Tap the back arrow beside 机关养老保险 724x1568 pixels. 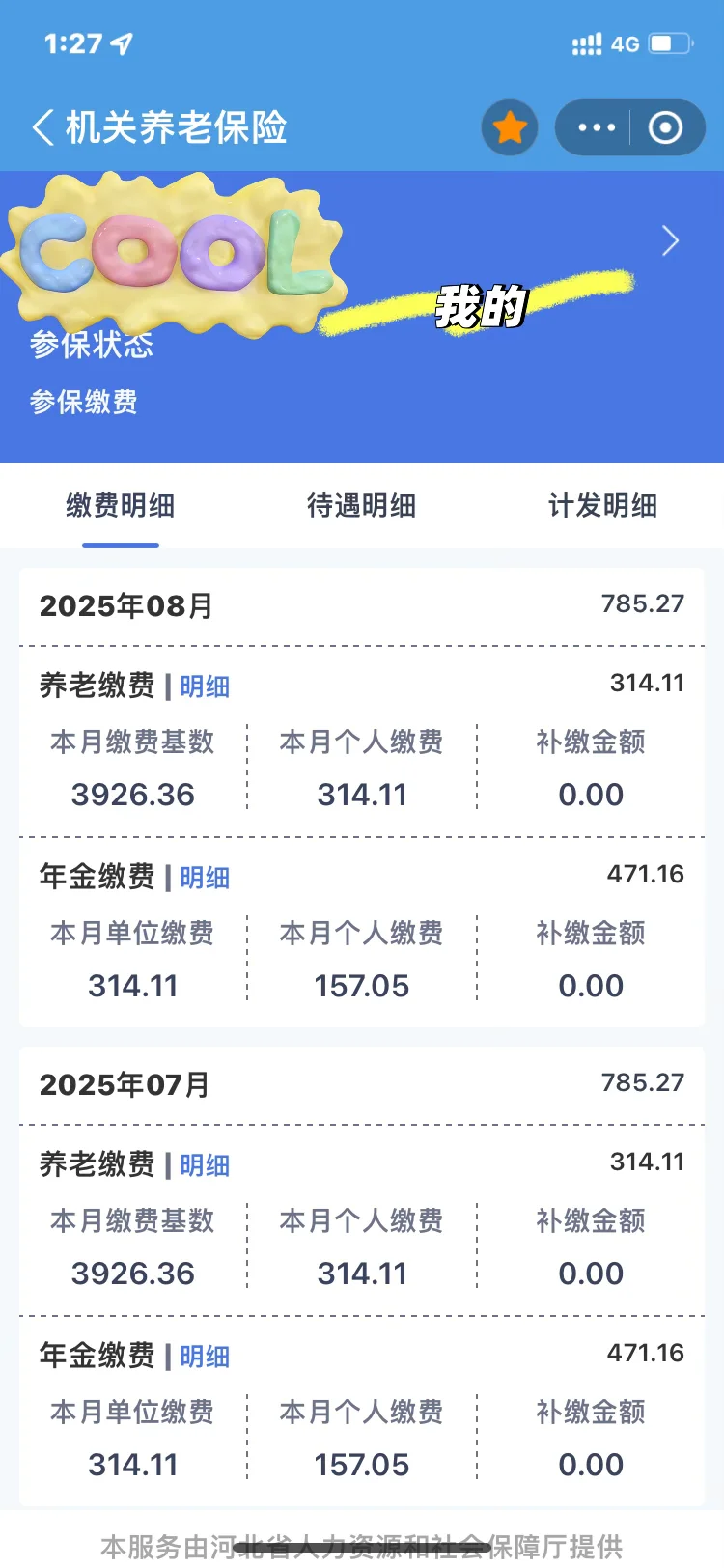coord(43,127)
